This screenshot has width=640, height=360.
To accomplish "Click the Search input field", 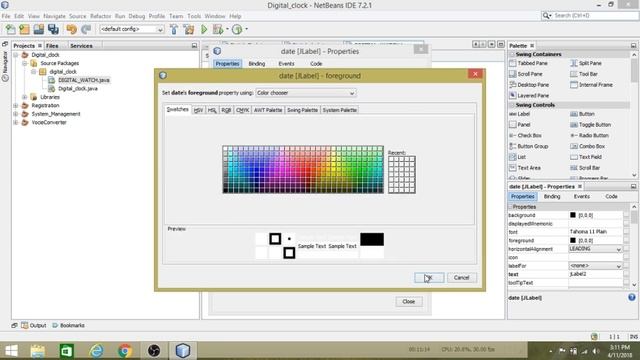I will tap(594, 16).
